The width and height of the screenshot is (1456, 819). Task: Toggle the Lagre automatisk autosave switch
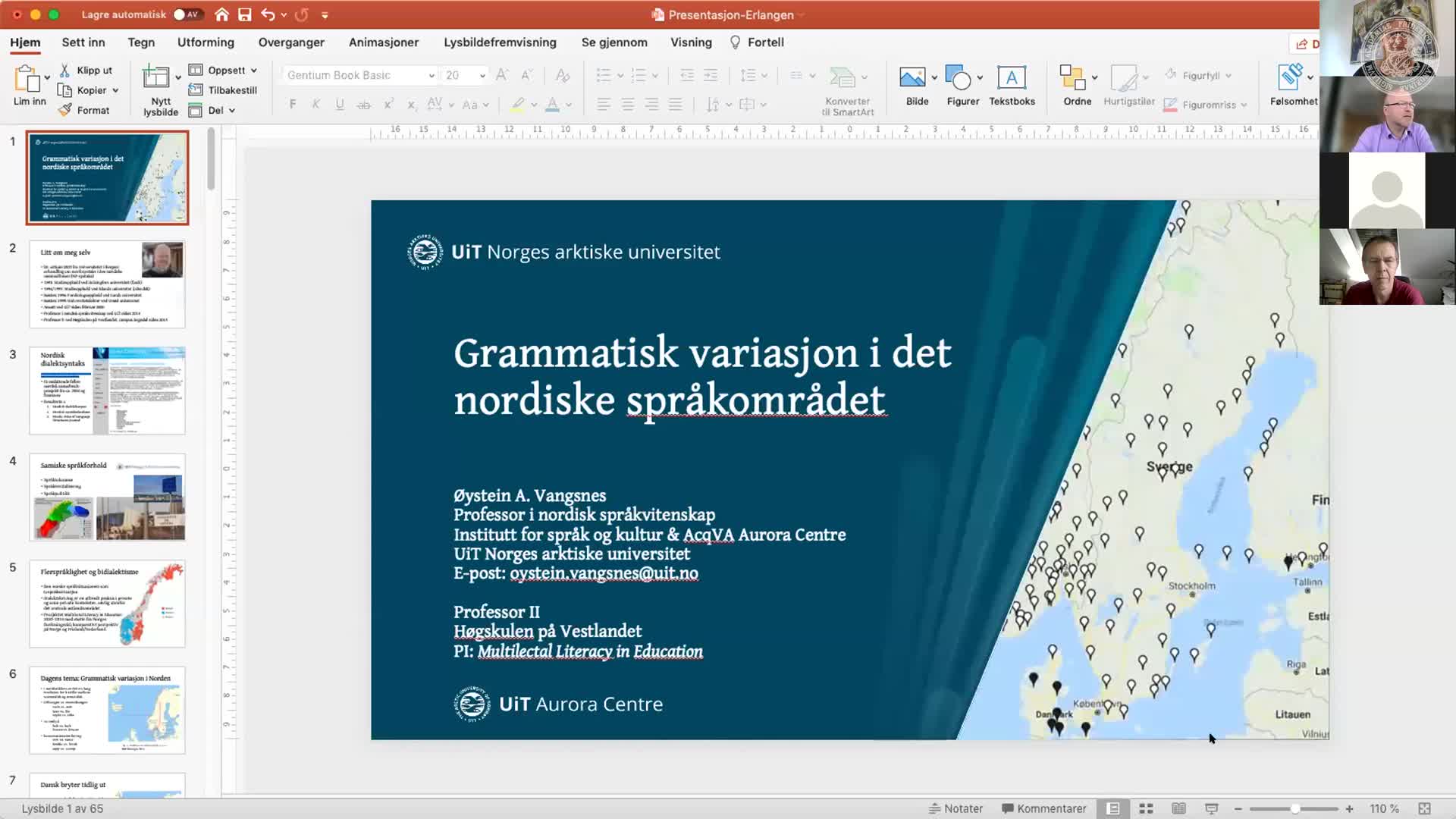(x=186, y=14)
